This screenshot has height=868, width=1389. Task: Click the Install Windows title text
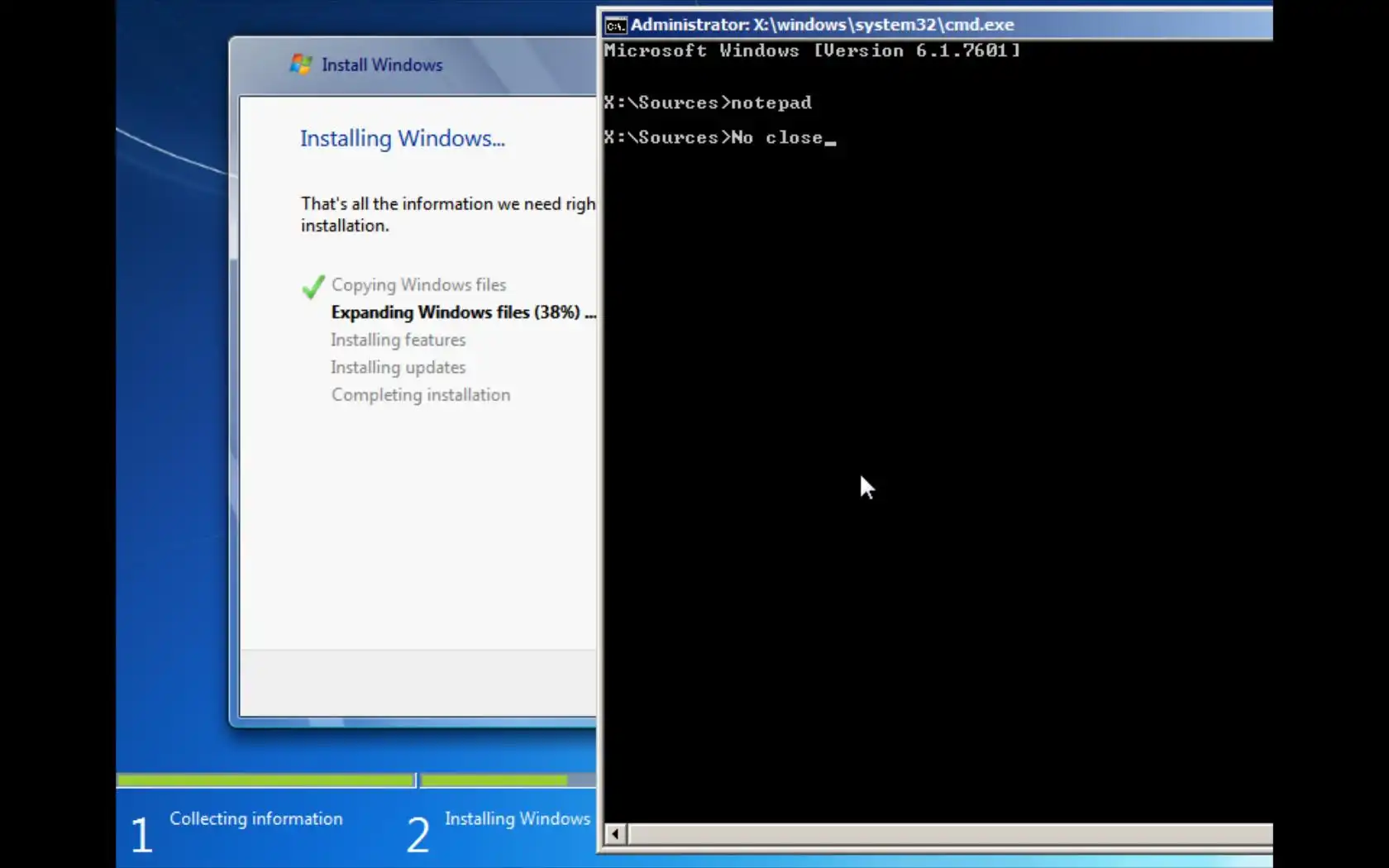coord(382,64)
